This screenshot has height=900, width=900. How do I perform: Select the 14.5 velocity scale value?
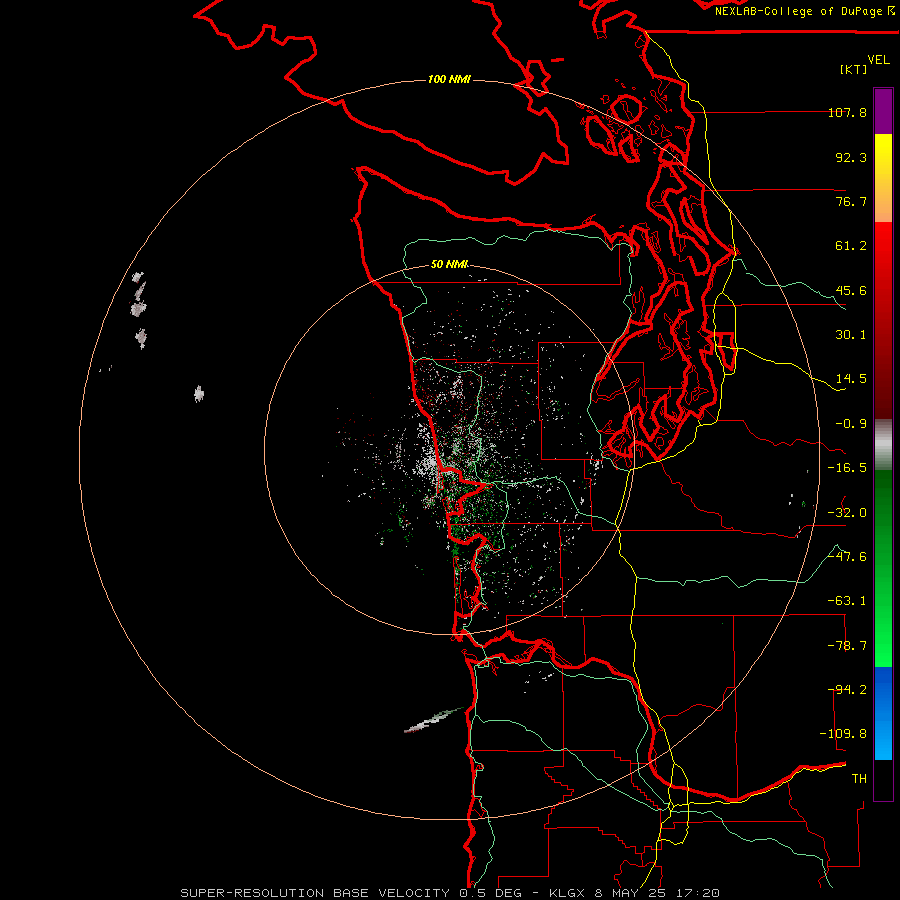coord(851,379)
